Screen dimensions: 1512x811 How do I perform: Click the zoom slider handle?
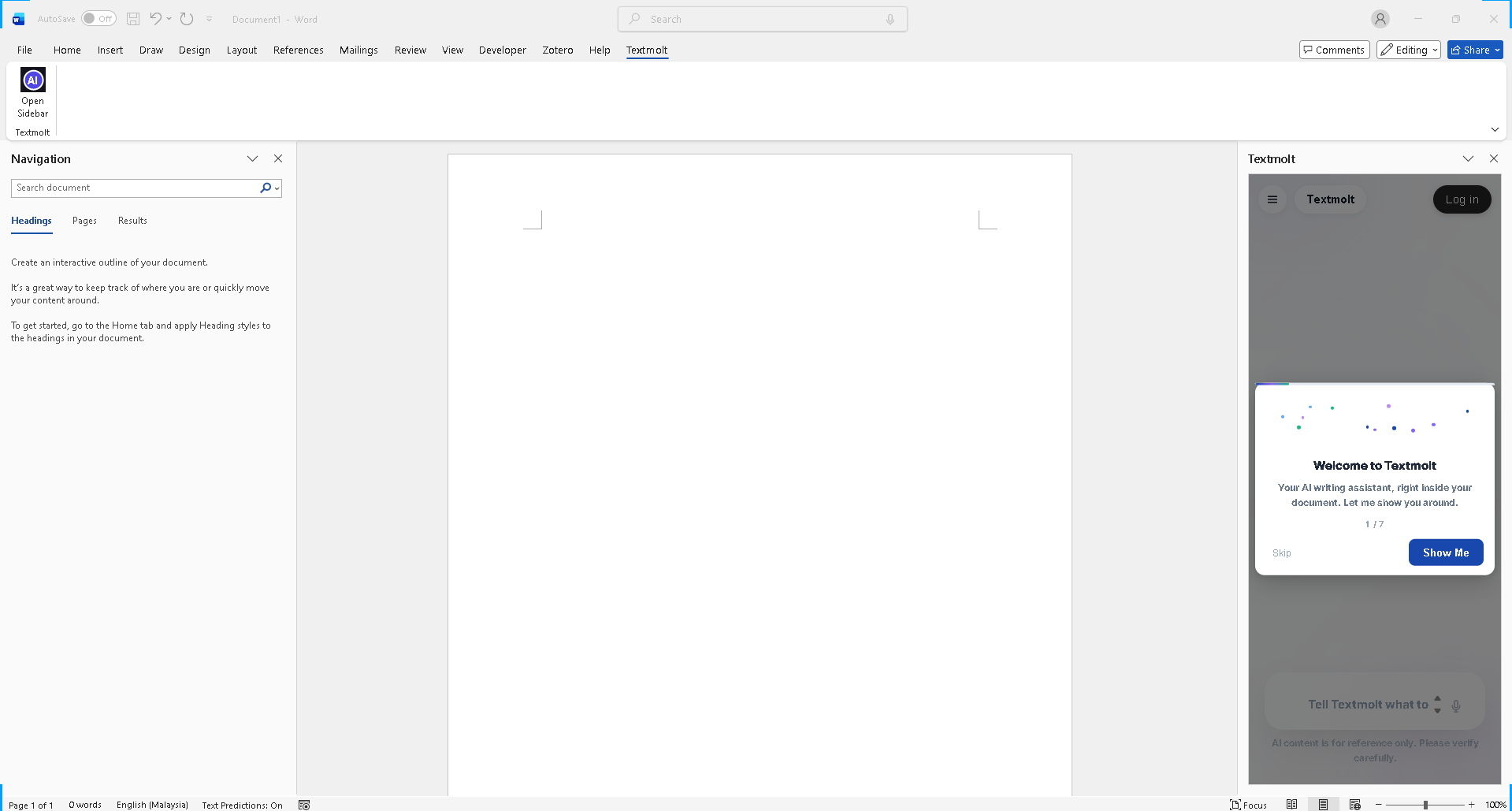click(x=1425, y=805)
